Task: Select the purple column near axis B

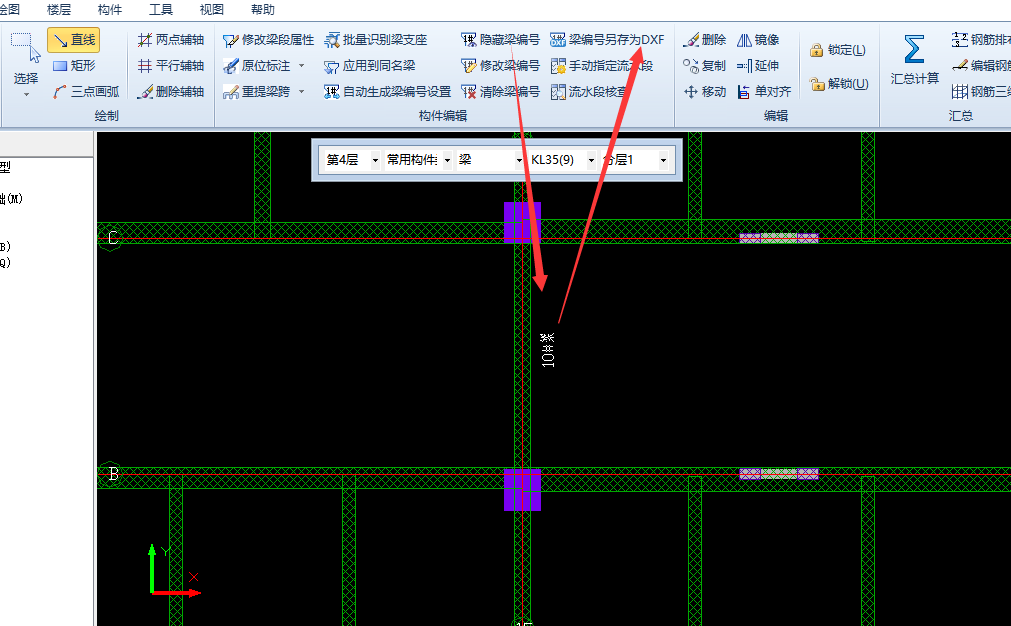Action: tap(522, 489)
